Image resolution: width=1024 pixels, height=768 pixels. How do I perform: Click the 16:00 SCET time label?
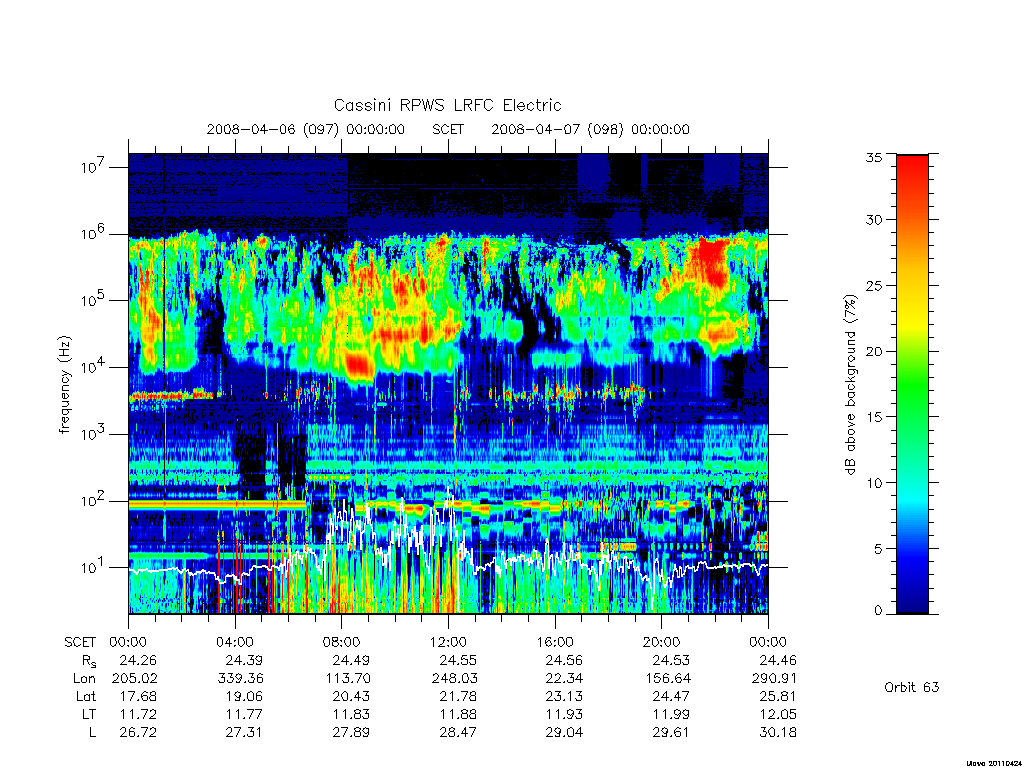(x=555, y=642)
